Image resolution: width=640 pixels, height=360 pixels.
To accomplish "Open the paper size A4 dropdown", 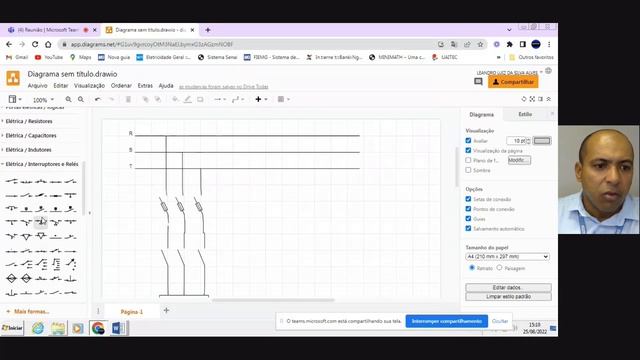I will coord(507,257).
